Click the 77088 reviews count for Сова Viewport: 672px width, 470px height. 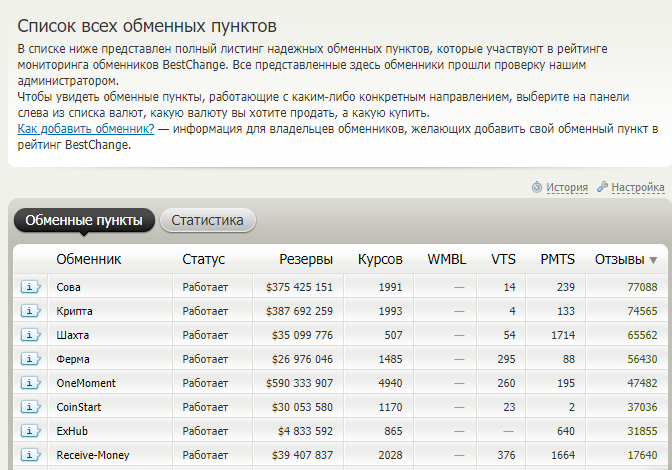click(640, 287)
